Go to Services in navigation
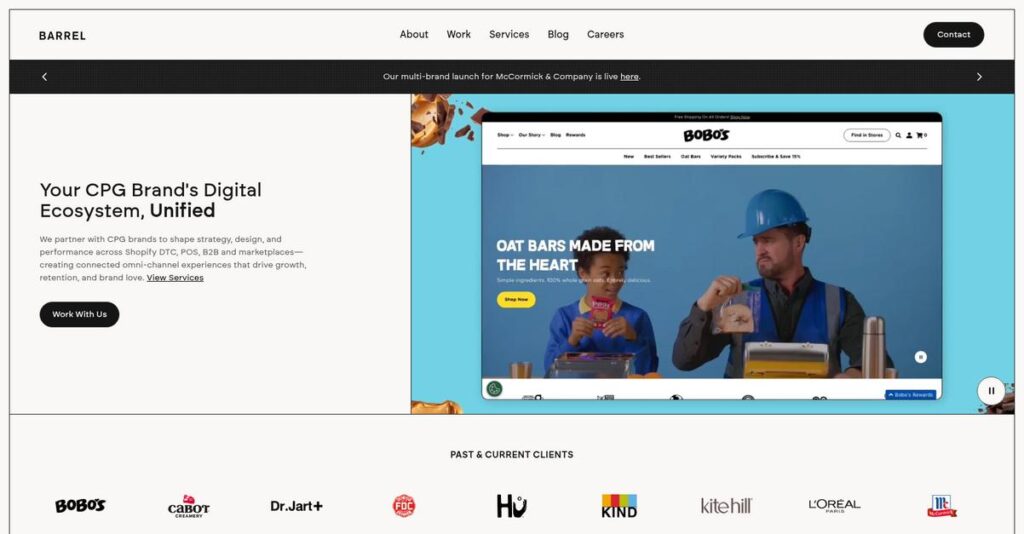This screenshot has width=1024, height=534. tap(509, 35)
